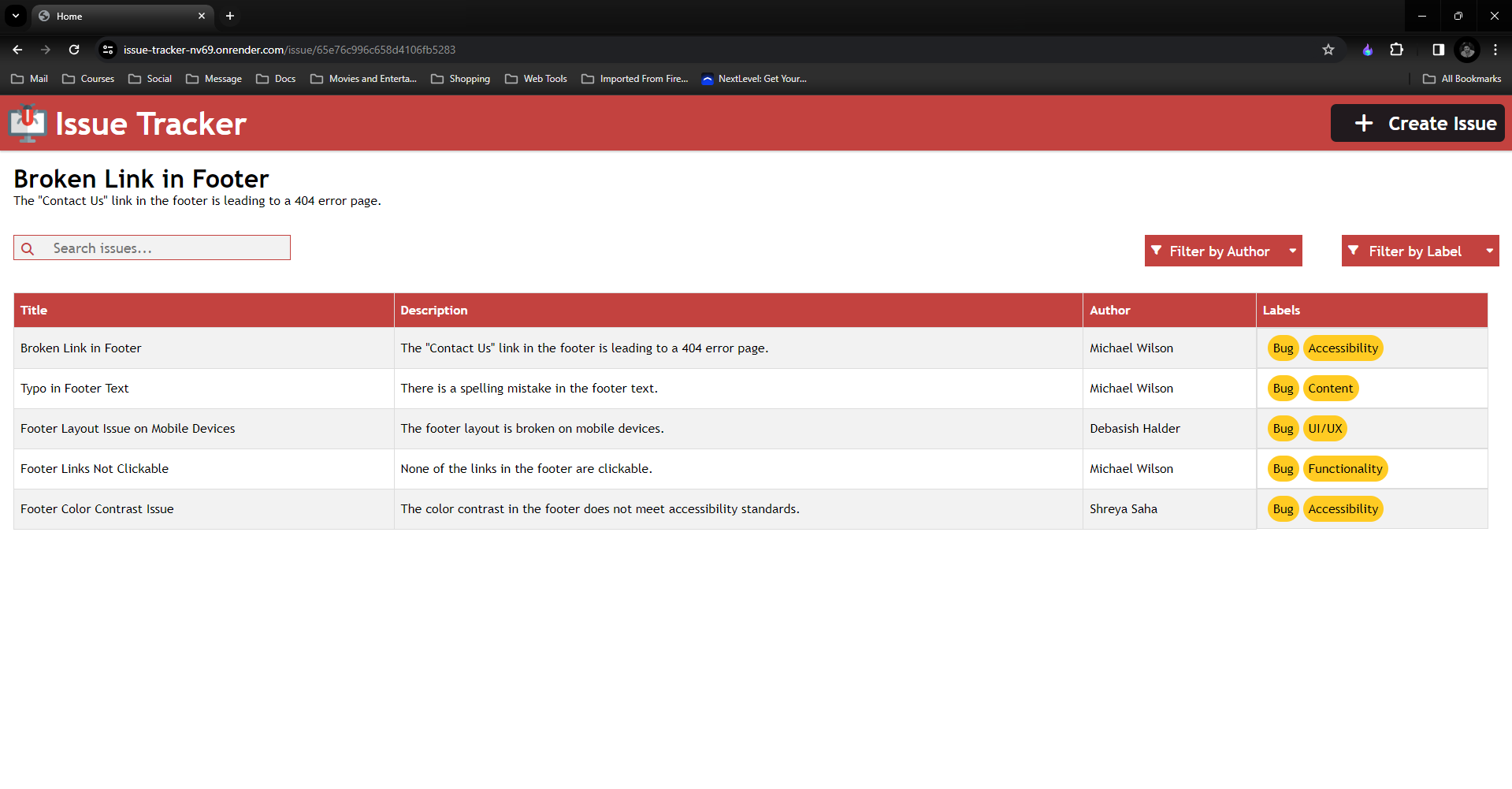View site information icon in address bar
This screenshot has width=1512, height=789.
click(x=108, y=50)
